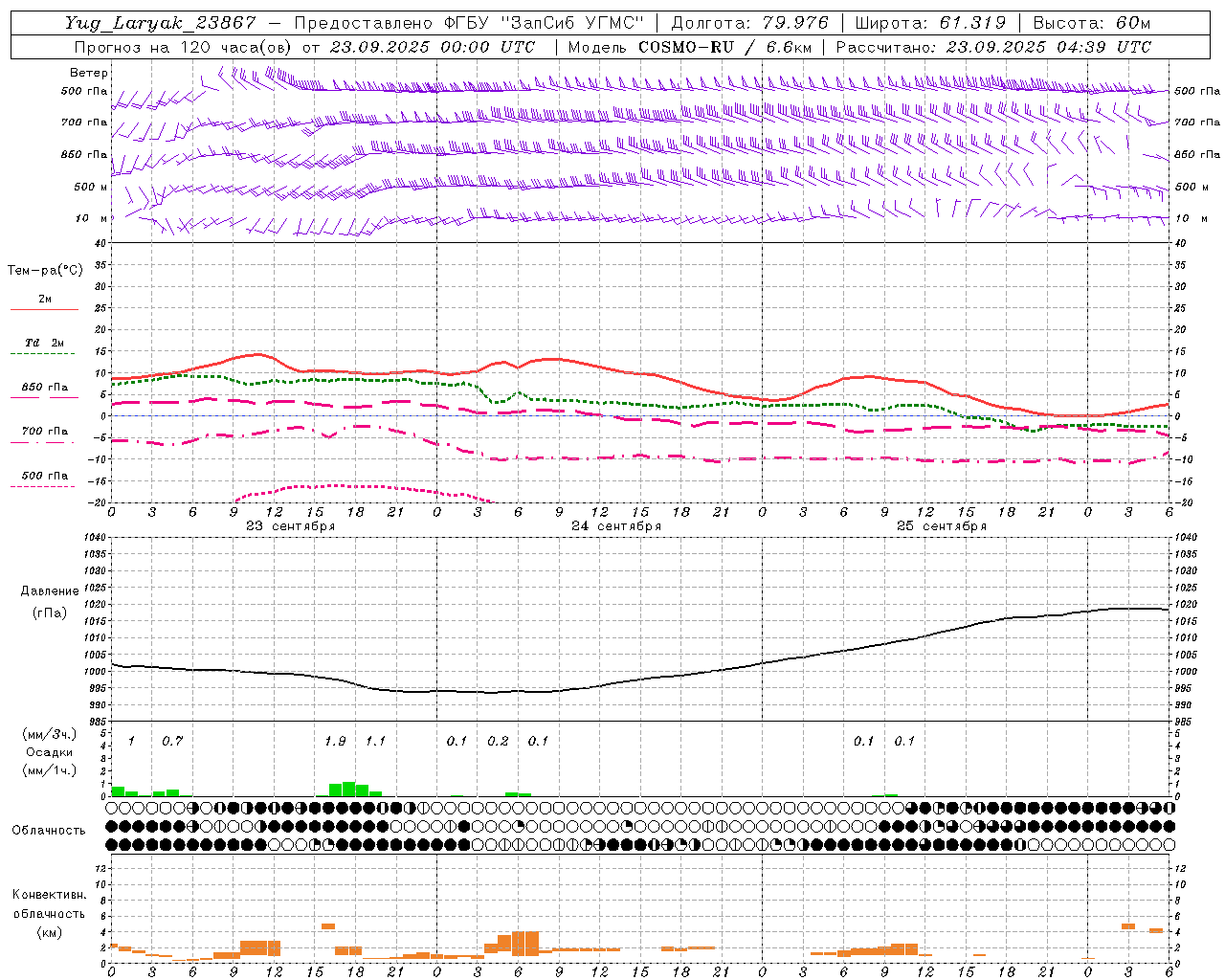Click the Тем-ра(°C) axis title
Viewport: 1225px width, 980px height.
coord(45,270)
